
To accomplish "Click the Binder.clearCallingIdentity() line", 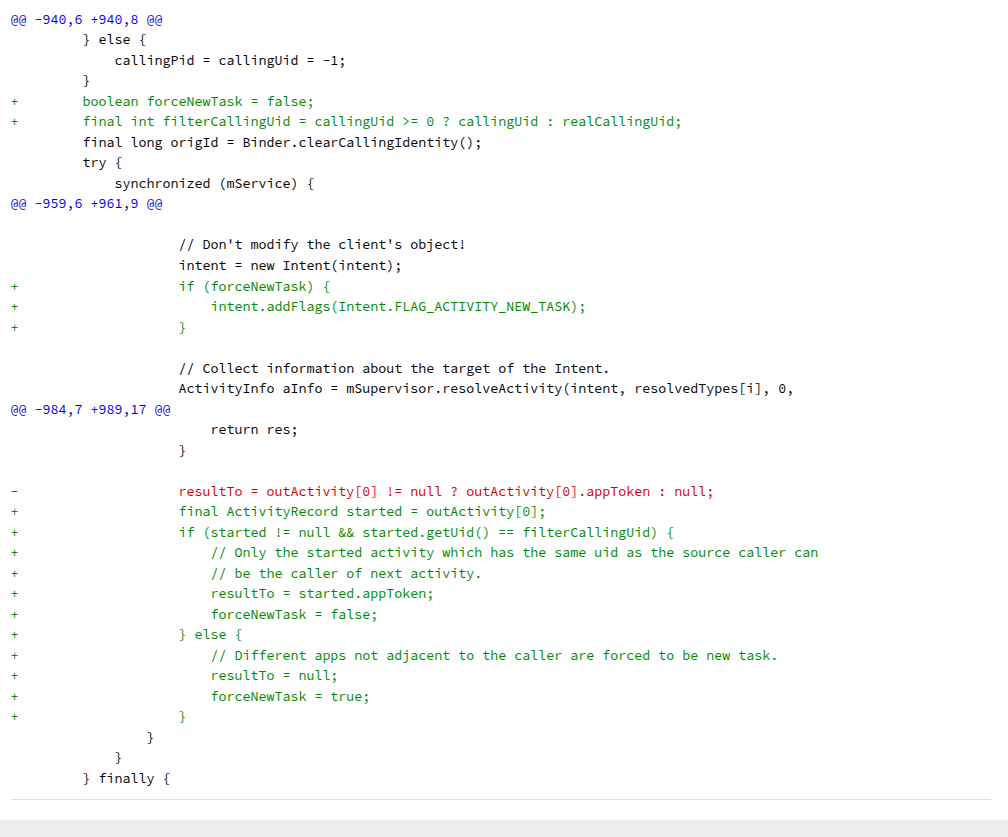I will 281,142.
